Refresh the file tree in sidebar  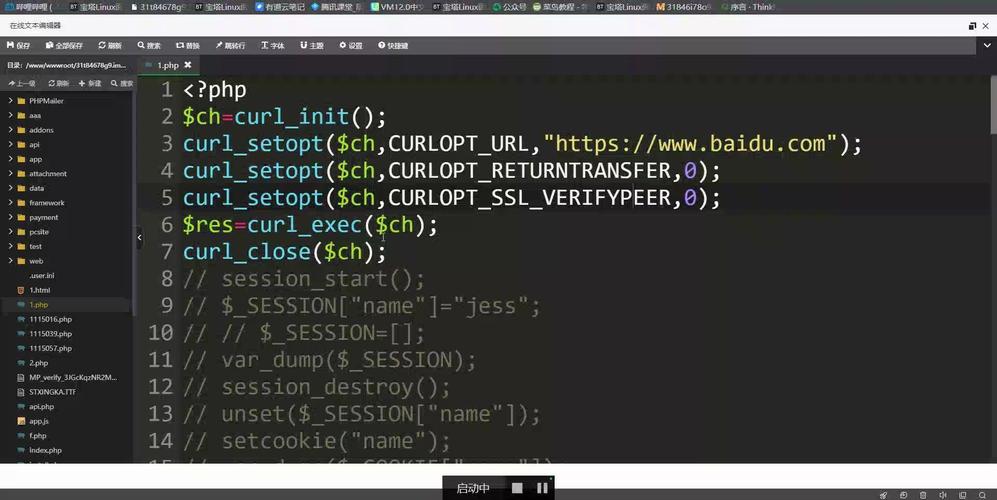click(58, 83)
